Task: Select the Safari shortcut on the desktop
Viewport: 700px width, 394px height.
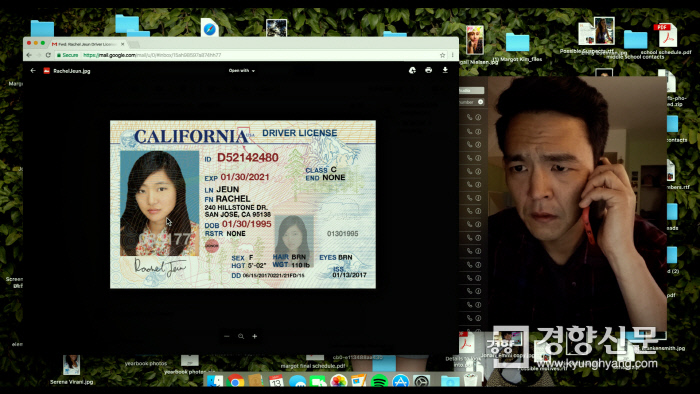Action: click(x=209, y=28)
